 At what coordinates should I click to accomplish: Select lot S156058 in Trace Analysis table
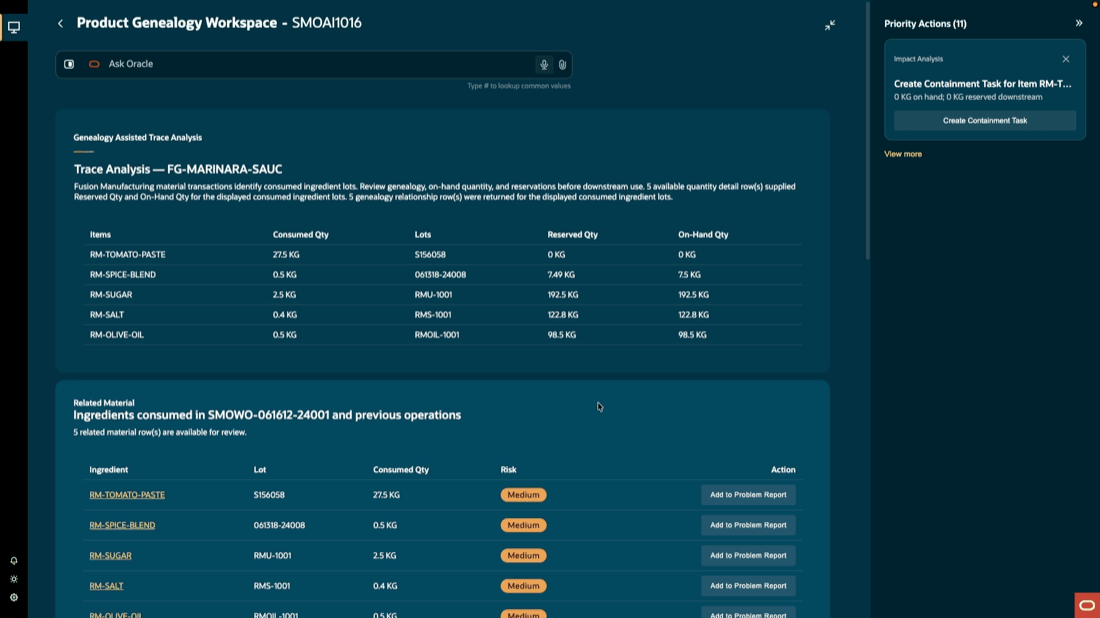(x=430, y=255)
